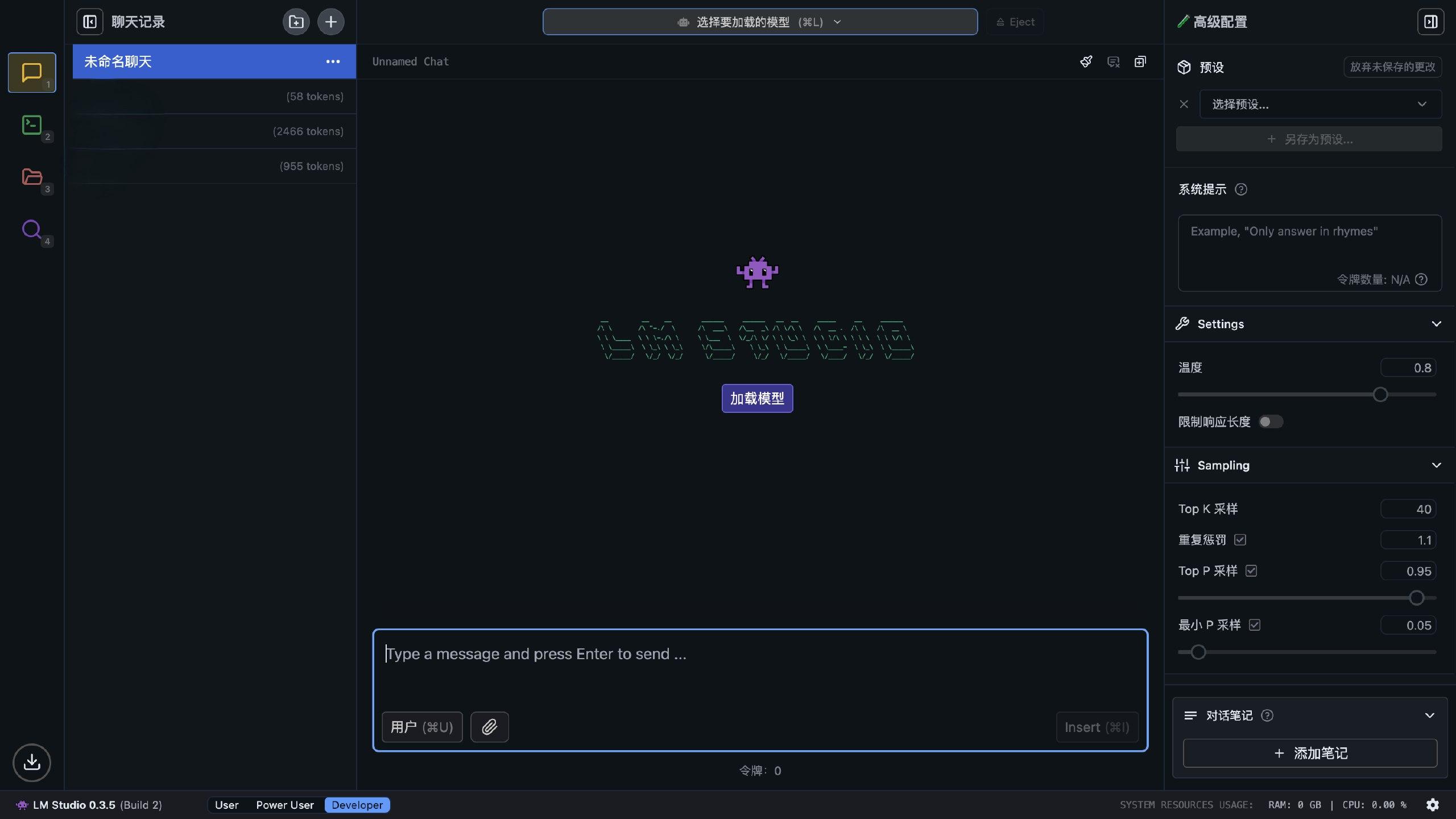Click the 温度 temperature slider handle
Image resolution: width=1456 pixels, height=819 pixels.
pyautogui.click(x=1380, y=394)
